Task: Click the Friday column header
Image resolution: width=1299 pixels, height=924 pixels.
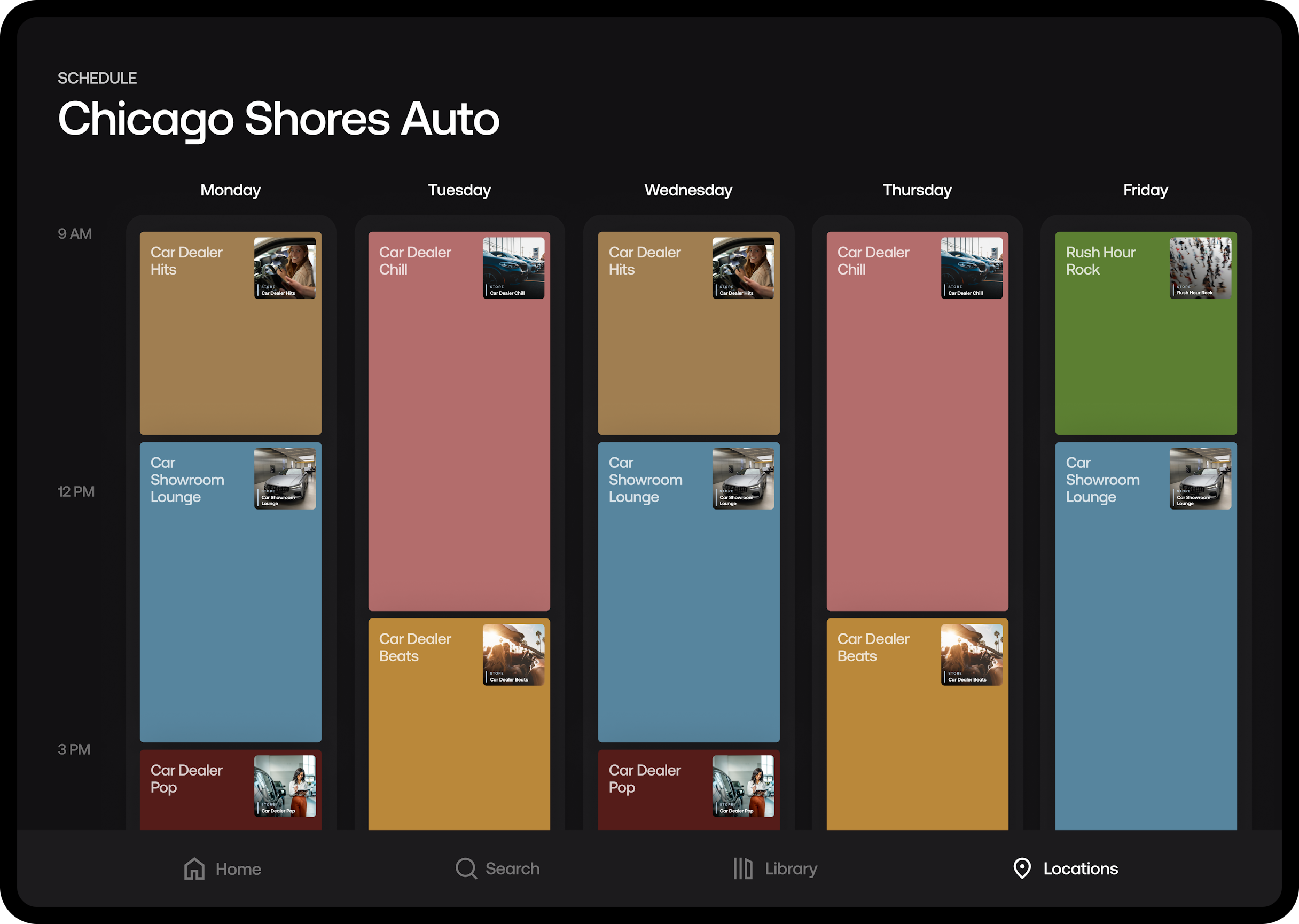Action: pyautogui.click(x=1145, y=190)
